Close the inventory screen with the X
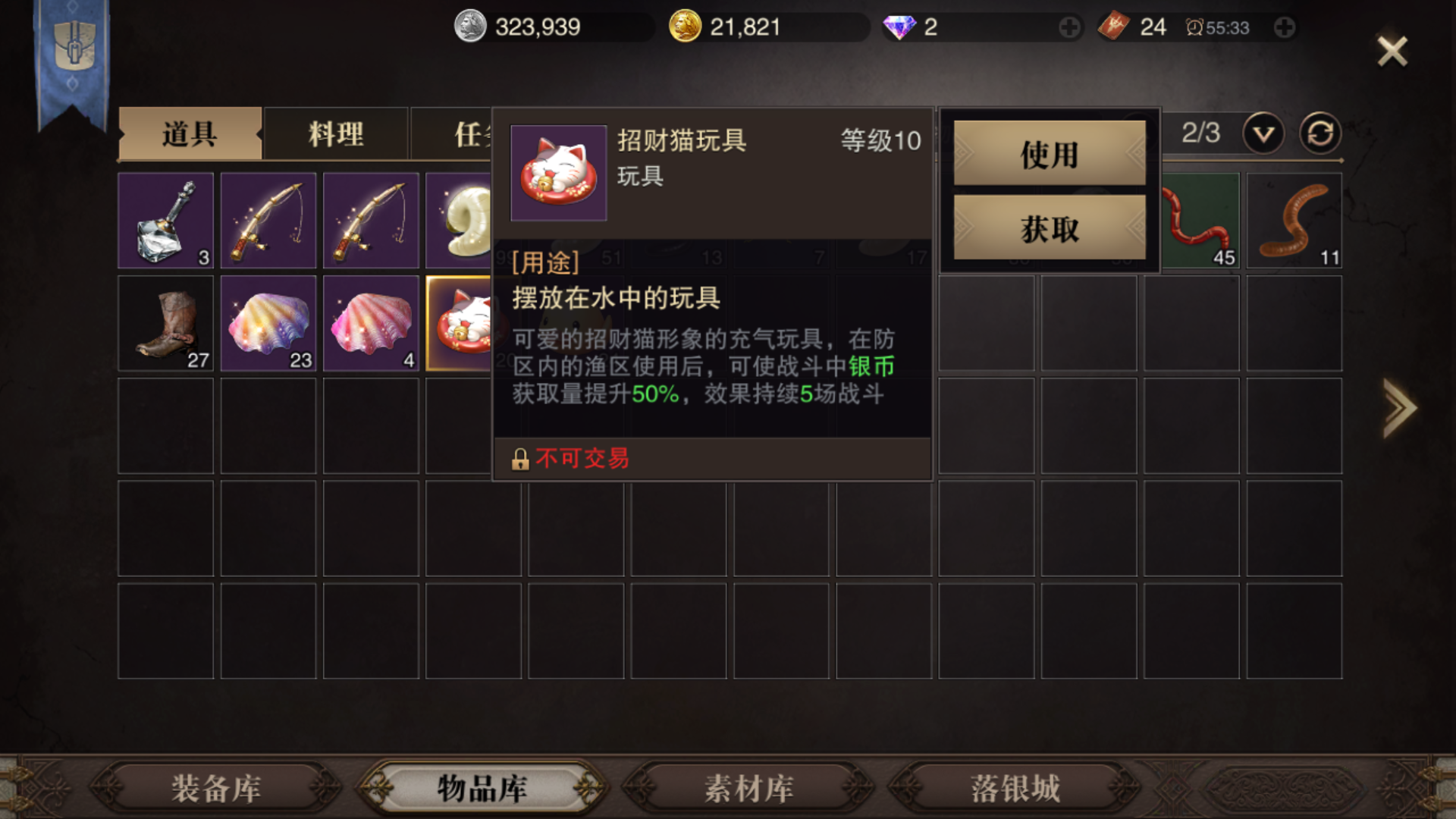Image resolution: width=1456 pixels, height=819 pixels. pos(1392,52)
